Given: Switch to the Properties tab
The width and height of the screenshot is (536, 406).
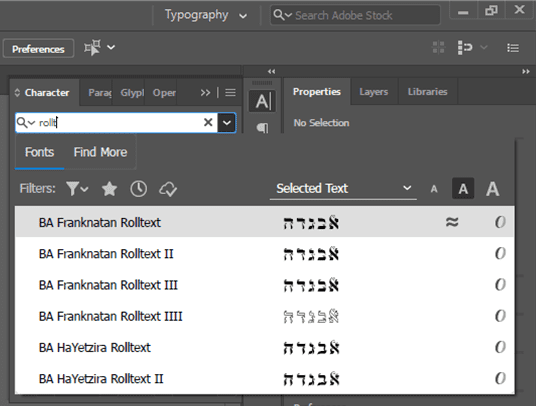Looking at the screenshot, I should coord(317,92).
